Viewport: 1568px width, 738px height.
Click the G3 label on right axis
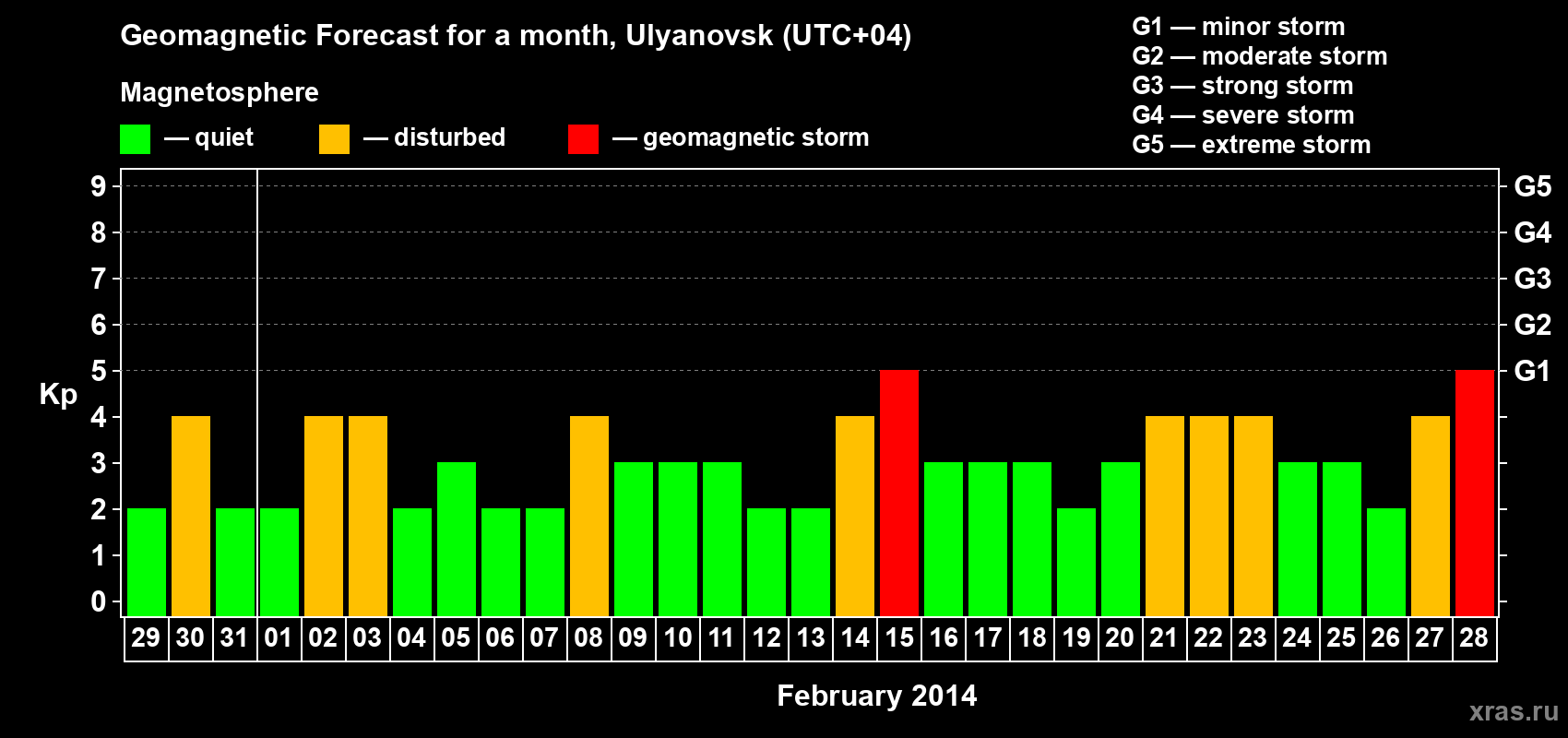click(x=1533, y=279)
